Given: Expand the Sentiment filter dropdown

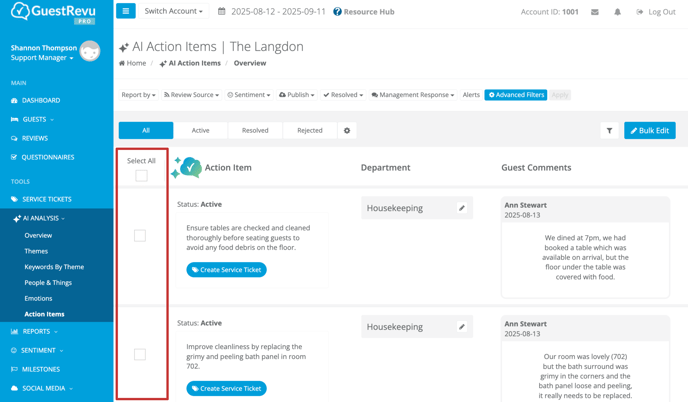Looking at the screenshot, I should [x=249, y=95].
